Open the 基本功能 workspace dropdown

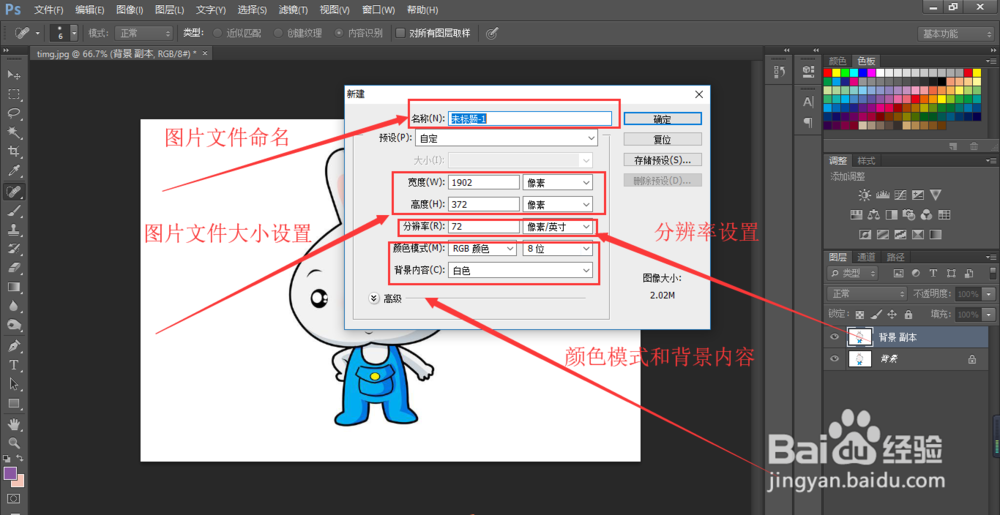point(955,34)
